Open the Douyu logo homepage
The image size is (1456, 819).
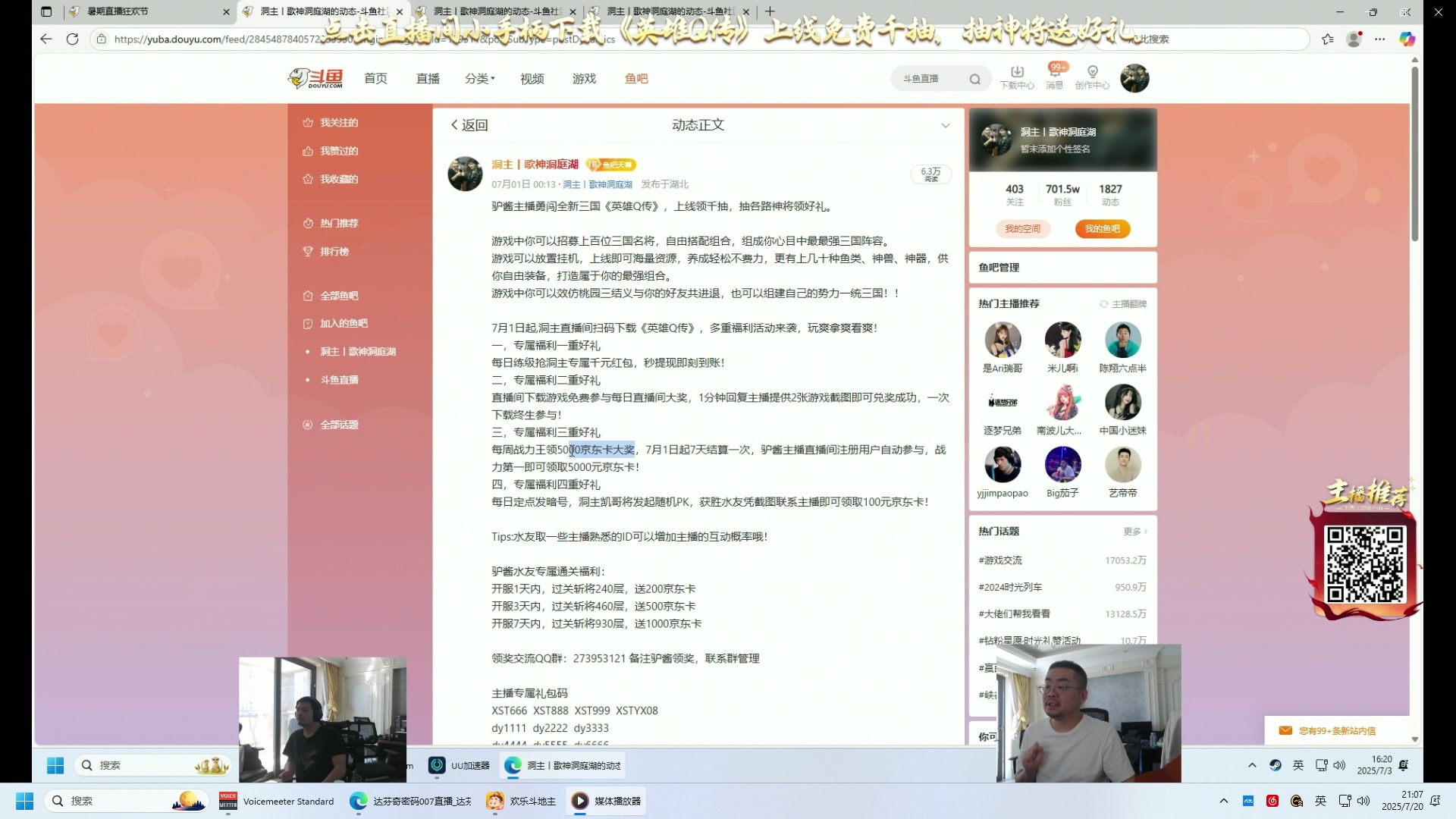click(315, 78)
